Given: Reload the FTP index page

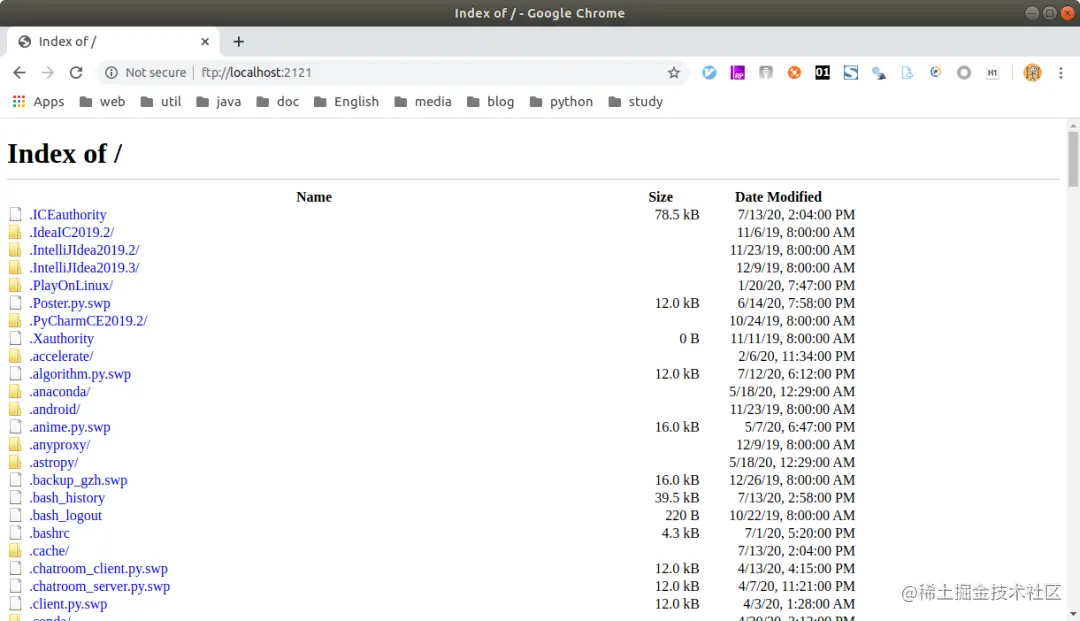Looking at the screenshot, I should 76,72.
